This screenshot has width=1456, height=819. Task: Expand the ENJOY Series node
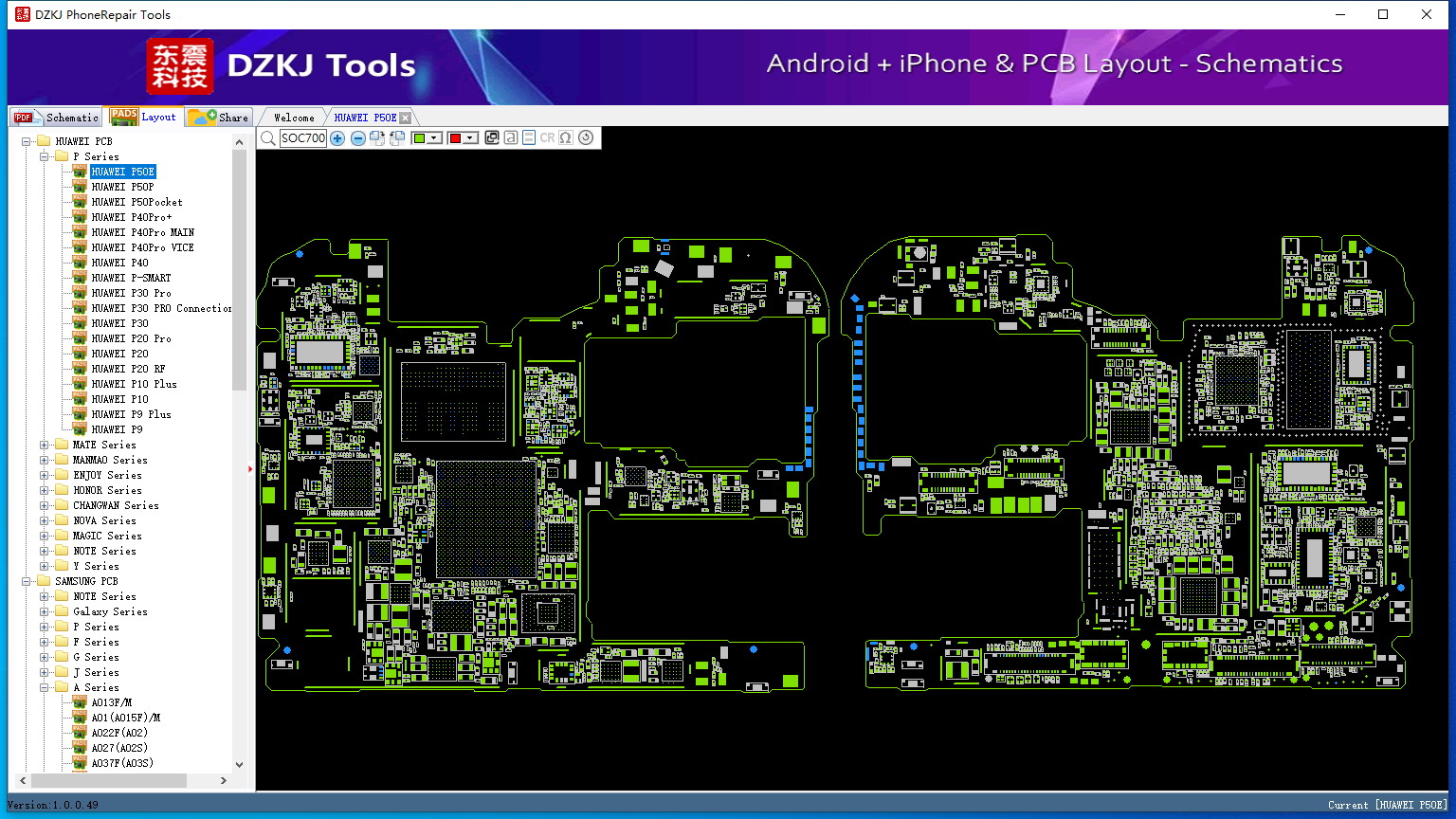coord(45,475)
